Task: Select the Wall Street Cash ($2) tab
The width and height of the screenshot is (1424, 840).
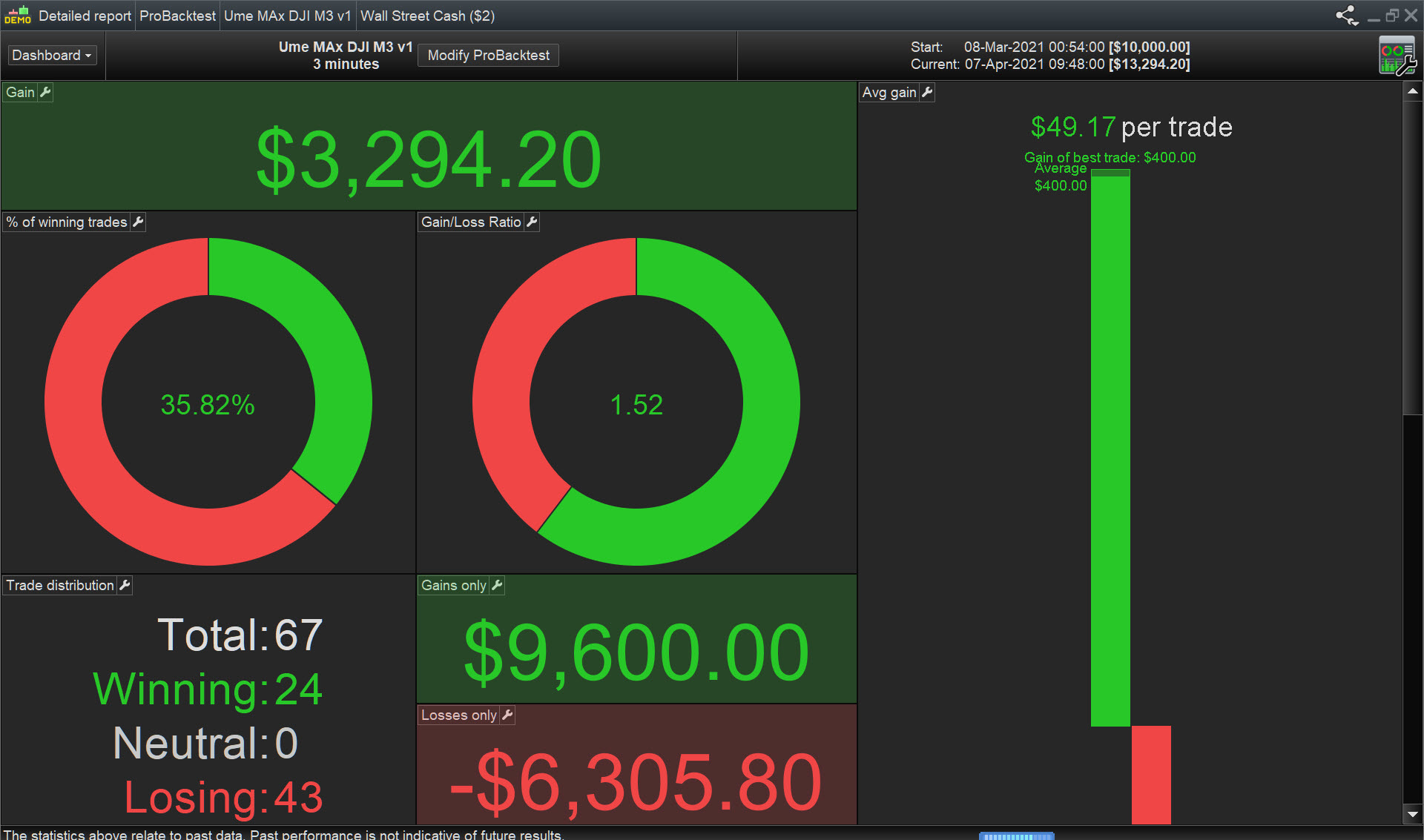Action: coord(427,16)
